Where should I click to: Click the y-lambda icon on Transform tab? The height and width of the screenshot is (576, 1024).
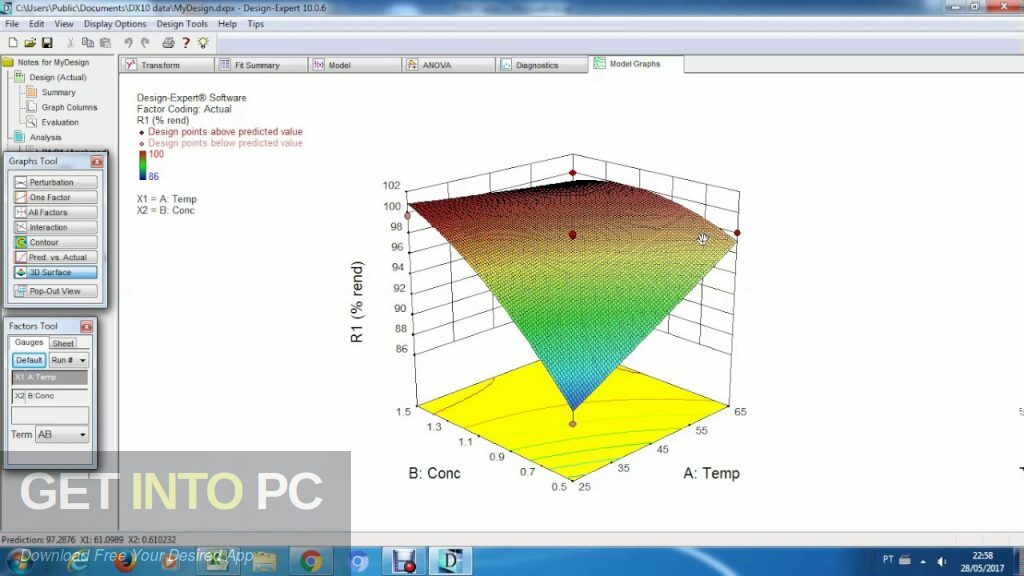point(131,65)
